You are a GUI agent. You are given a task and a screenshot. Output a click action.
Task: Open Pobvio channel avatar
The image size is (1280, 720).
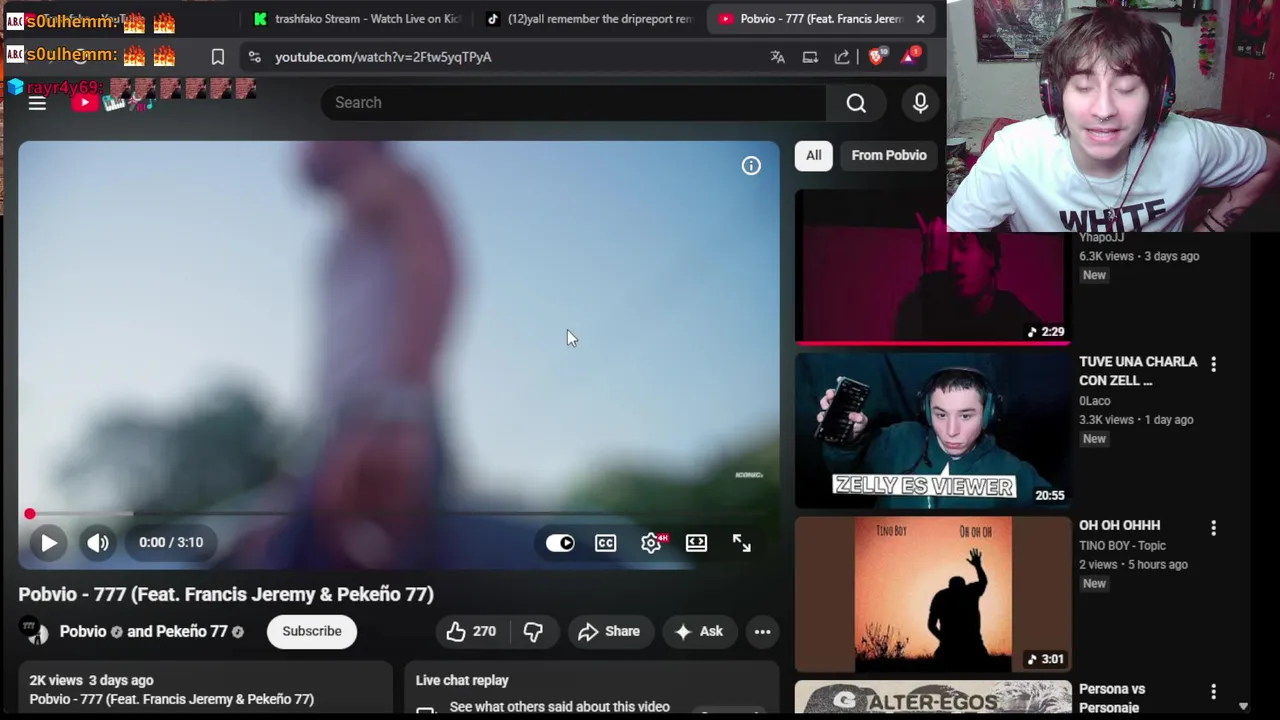35,631
